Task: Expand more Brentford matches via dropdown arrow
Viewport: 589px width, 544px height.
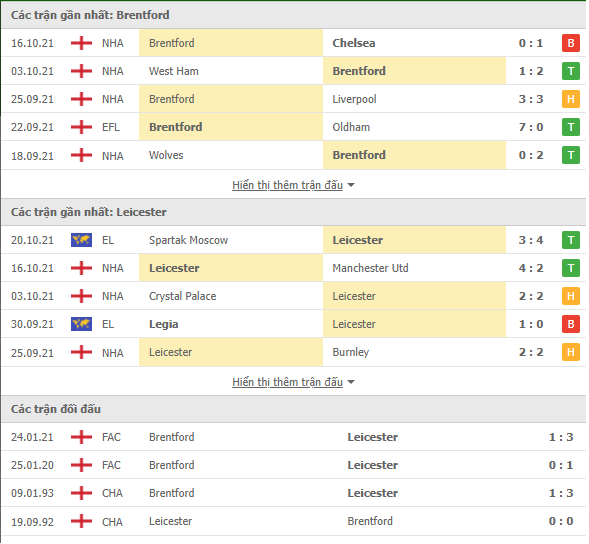Action: tap(352, 186)
